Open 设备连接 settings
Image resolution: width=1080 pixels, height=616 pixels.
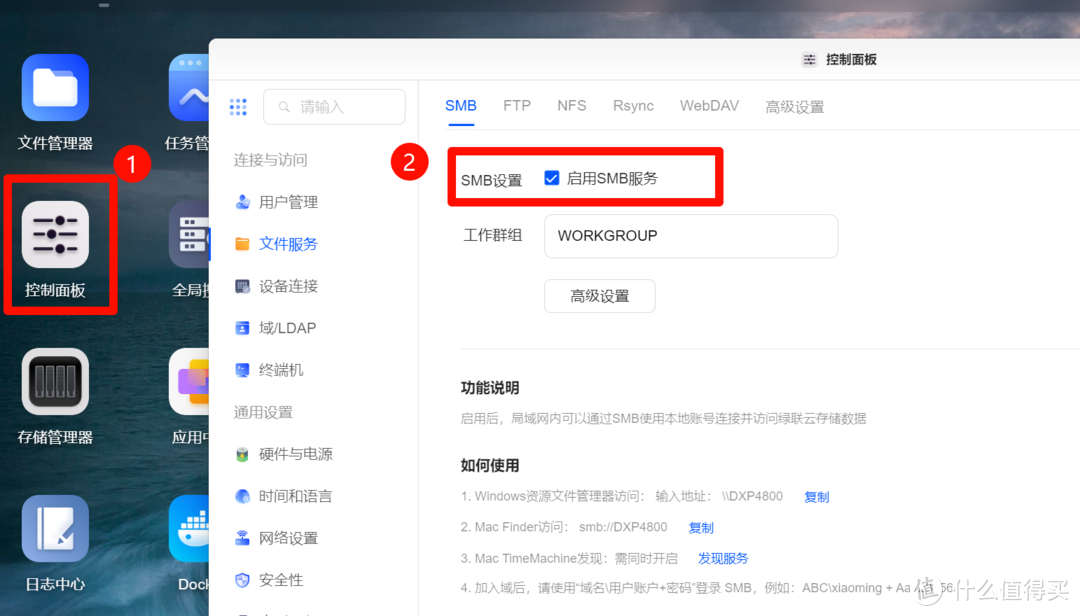(289, 285)
